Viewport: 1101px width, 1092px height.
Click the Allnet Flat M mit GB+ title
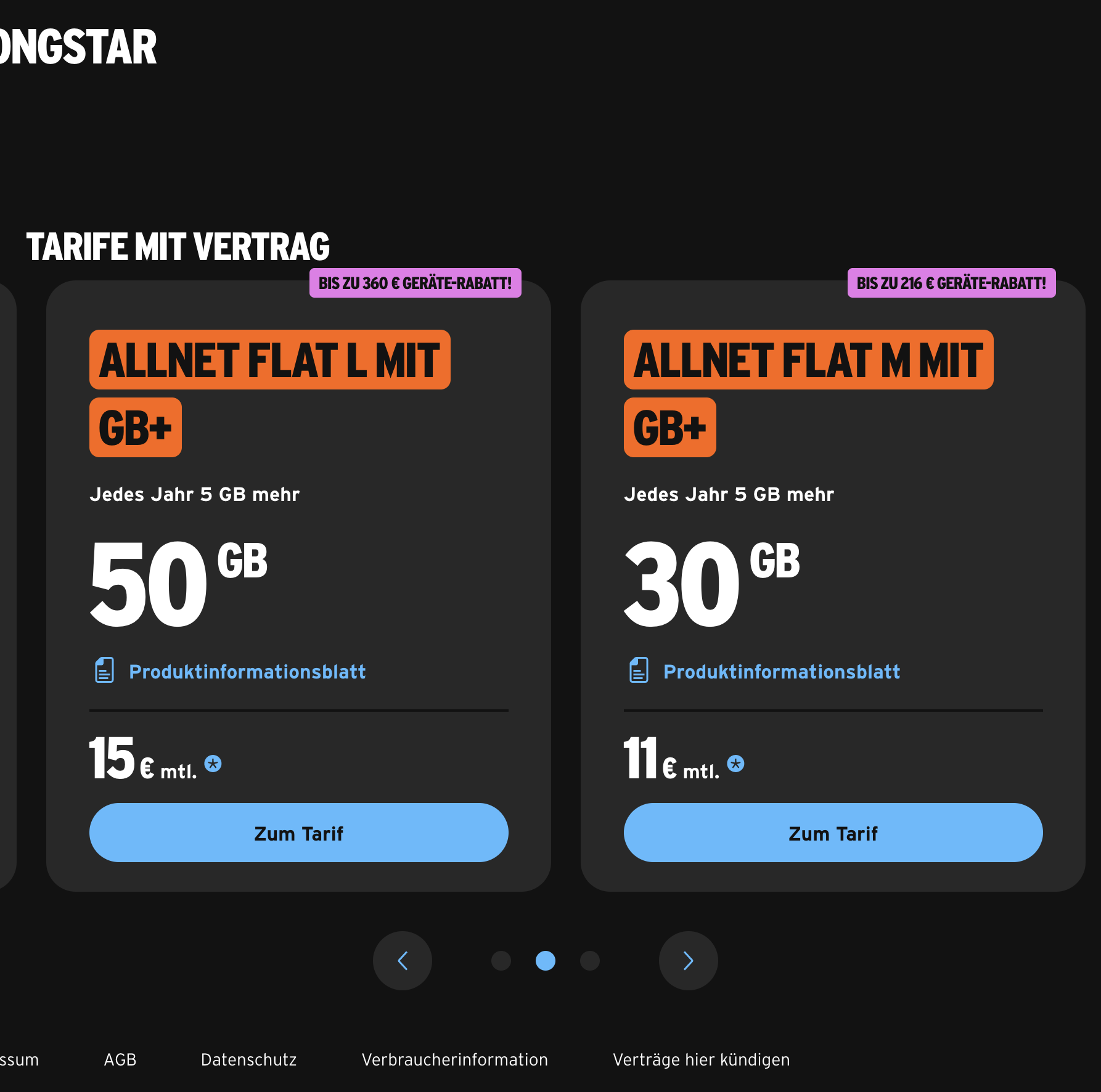tap(808, 361)
